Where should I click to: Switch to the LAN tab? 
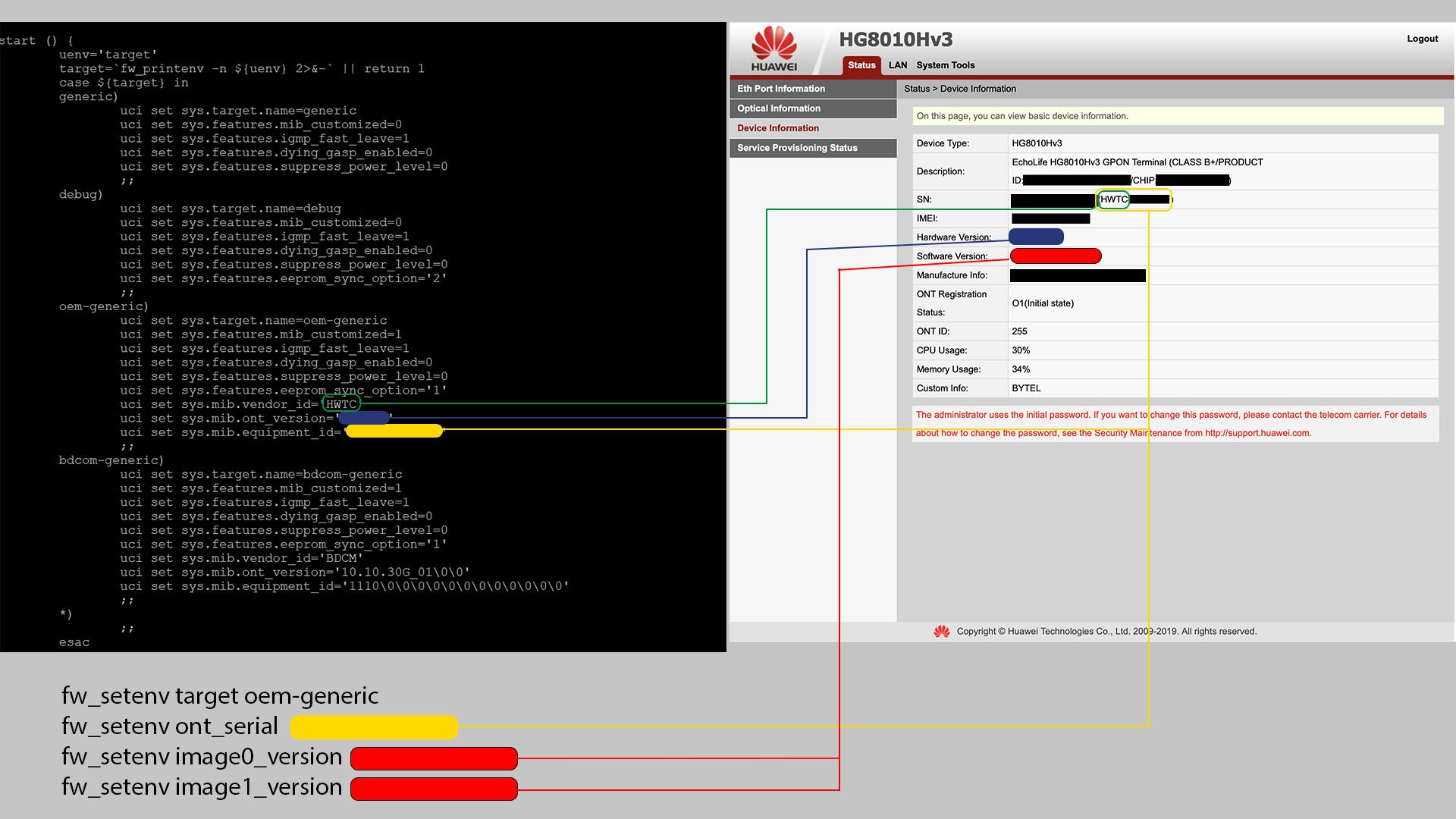898,65
